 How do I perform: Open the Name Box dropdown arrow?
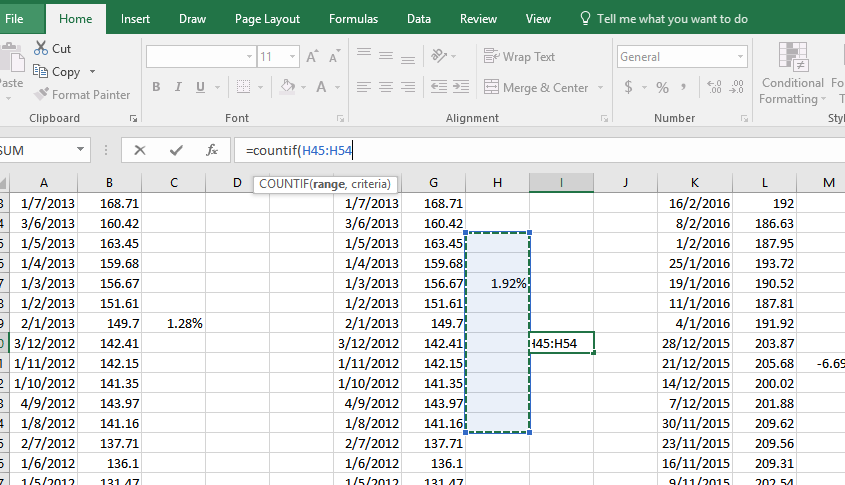pos(80,150)
